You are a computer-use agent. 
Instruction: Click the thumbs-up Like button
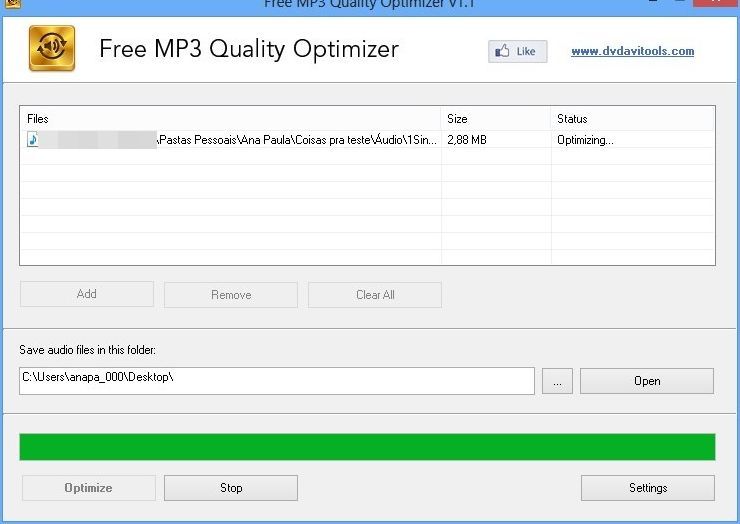coord(518,51)
